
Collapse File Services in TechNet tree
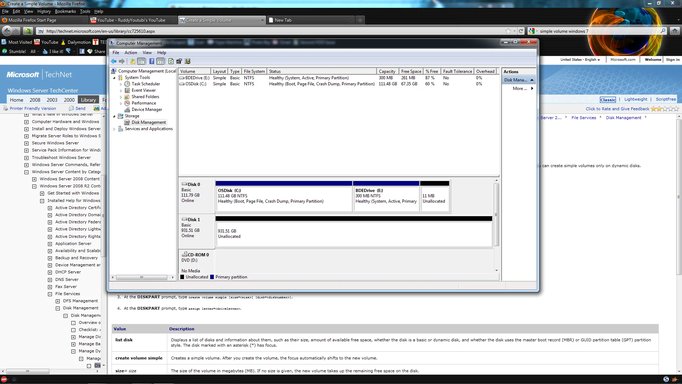click(x=50, y=294)
